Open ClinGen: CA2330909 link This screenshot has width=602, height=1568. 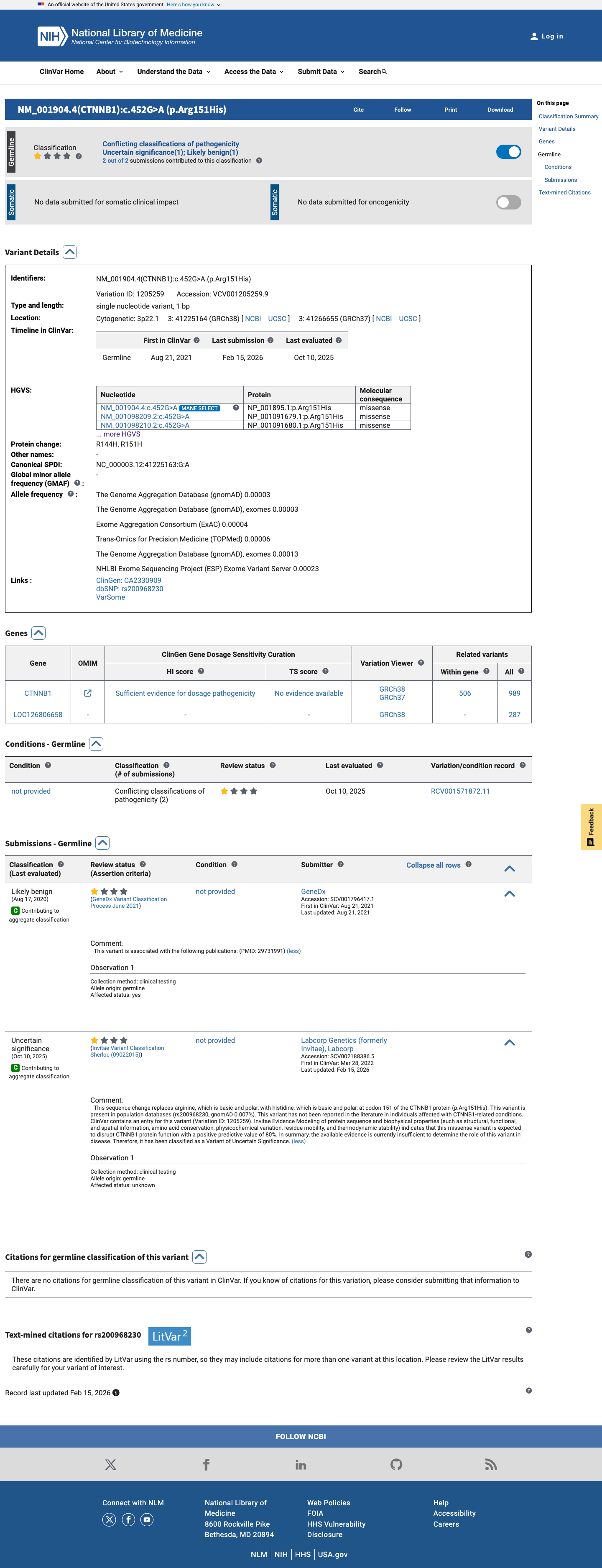point(128,581)
